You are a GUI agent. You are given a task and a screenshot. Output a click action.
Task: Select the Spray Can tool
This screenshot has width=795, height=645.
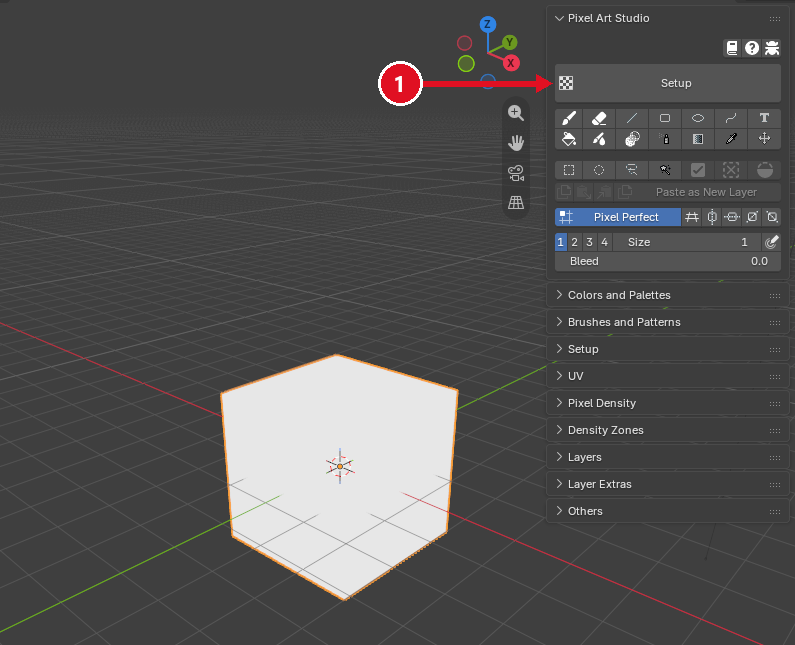(x=665, y=139)
